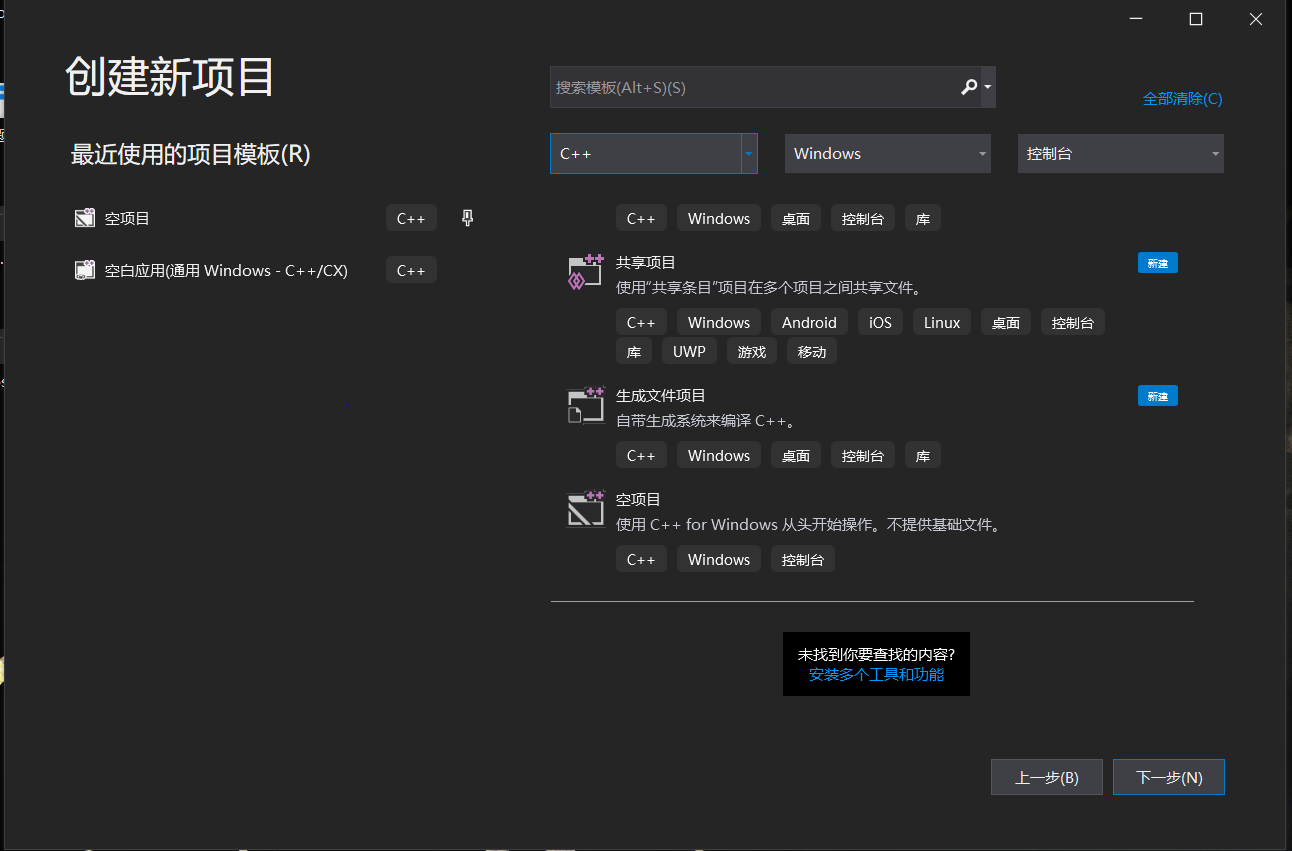Click the UWP tag under 共享项目
The height and width of the screenshot is (851, 1292).
689,351
